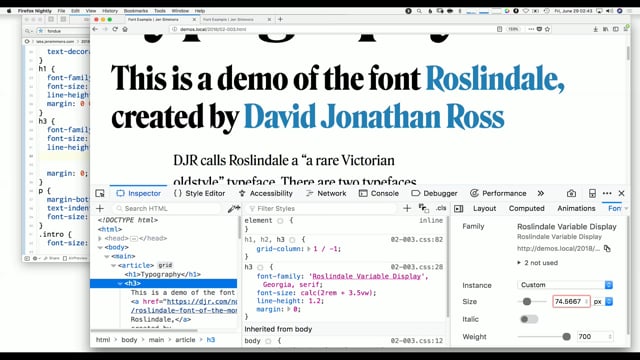
Task: Open the px size unit dropdown
Action: (x=603, y=302)
